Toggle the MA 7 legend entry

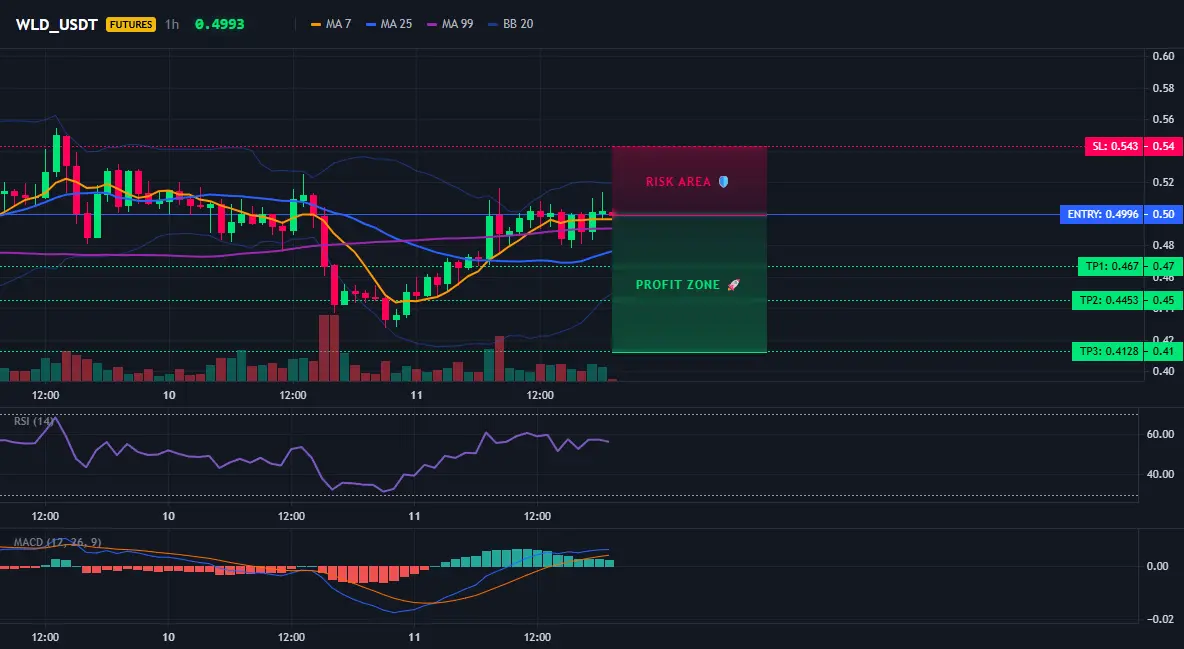point(331,24)
